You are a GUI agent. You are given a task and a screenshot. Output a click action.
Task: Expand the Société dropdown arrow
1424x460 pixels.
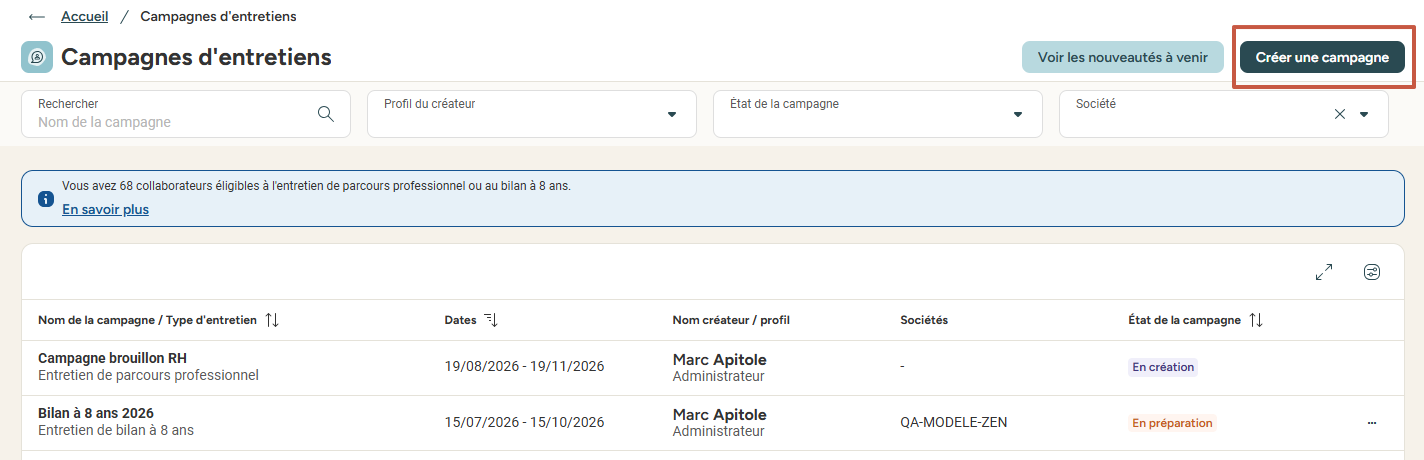click(1364, 114)
